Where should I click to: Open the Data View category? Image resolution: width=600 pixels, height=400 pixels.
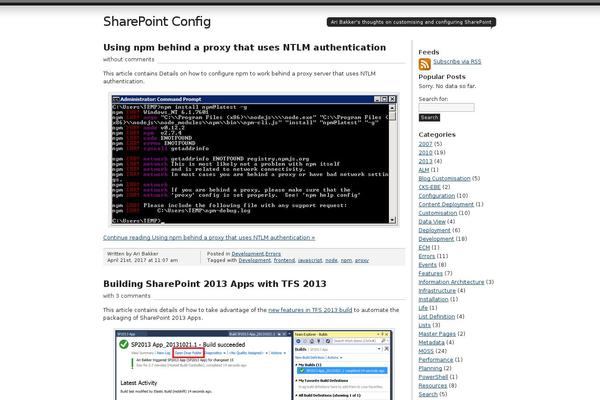tap(432, 222)
